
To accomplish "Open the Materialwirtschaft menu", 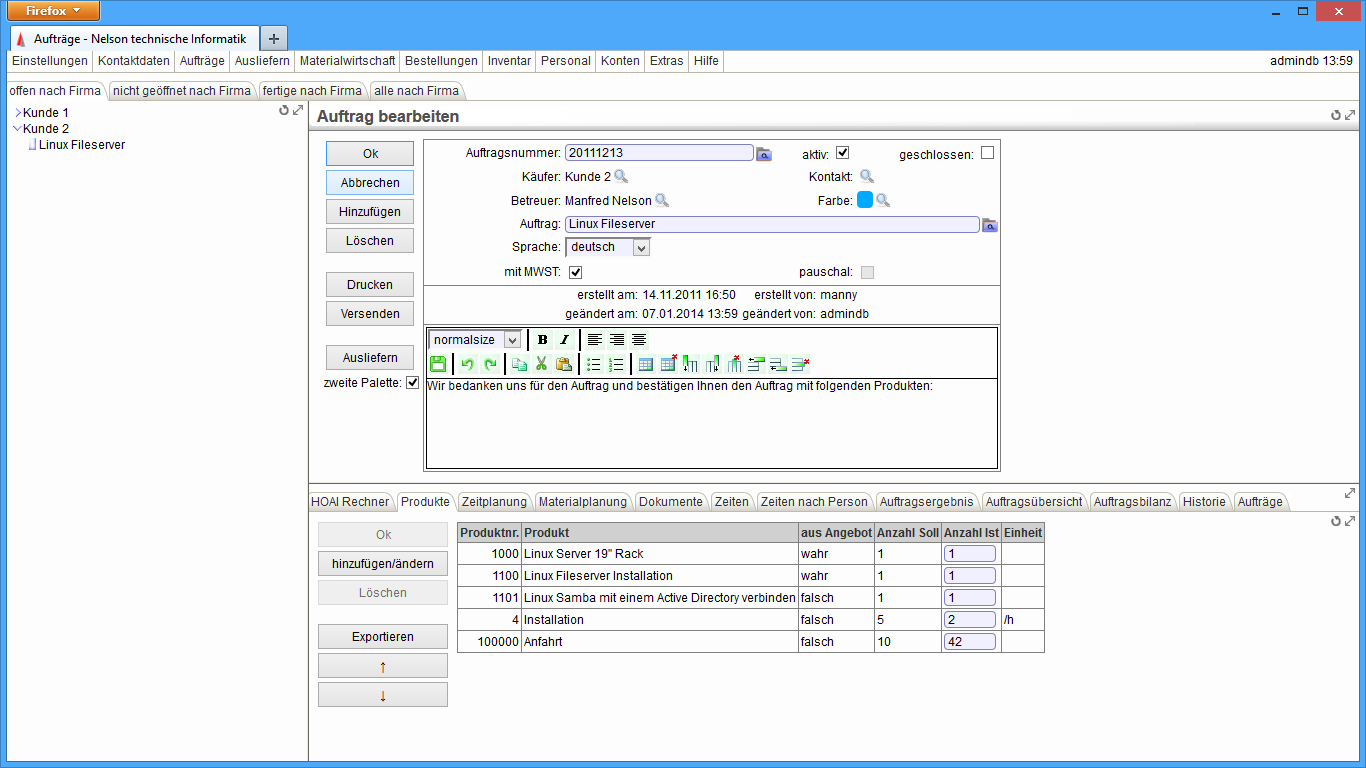I will (x=347, y=61).
